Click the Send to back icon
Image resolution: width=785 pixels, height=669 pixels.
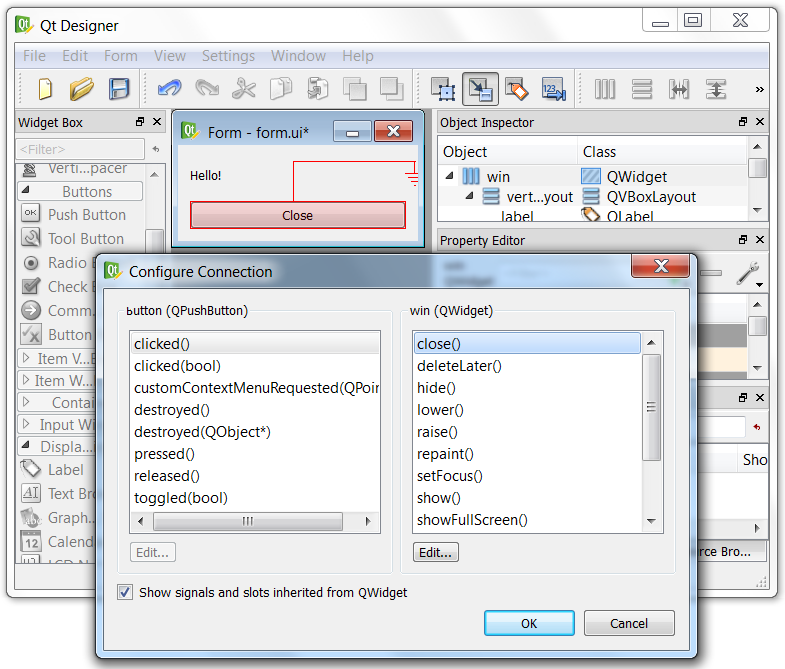354,90
